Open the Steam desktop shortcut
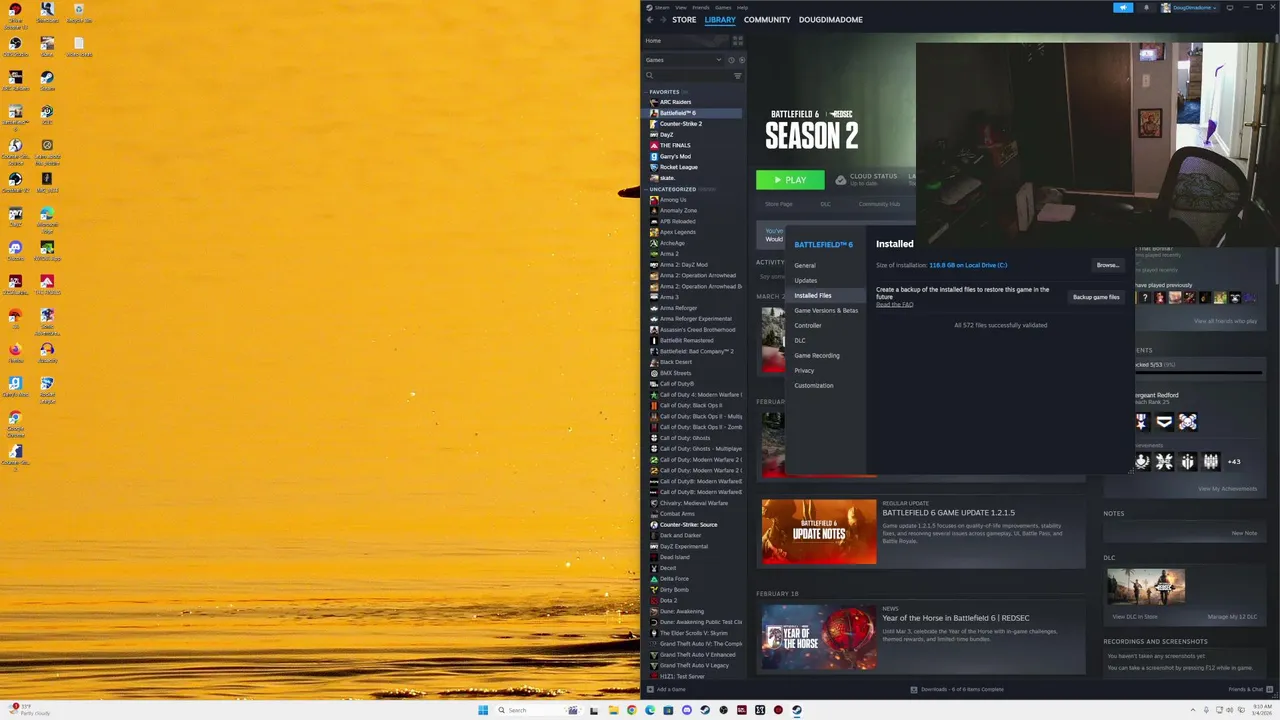Screen dimensions: 1280x720 47,81
